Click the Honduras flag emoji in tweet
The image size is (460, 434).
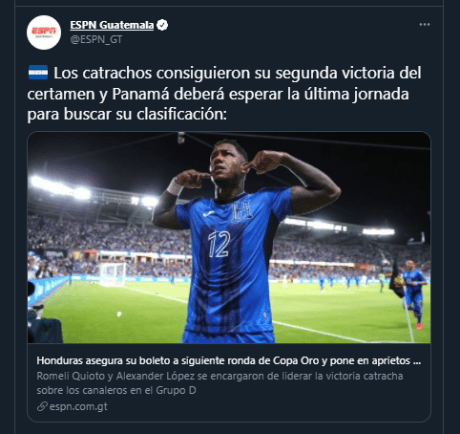point(38,73)
